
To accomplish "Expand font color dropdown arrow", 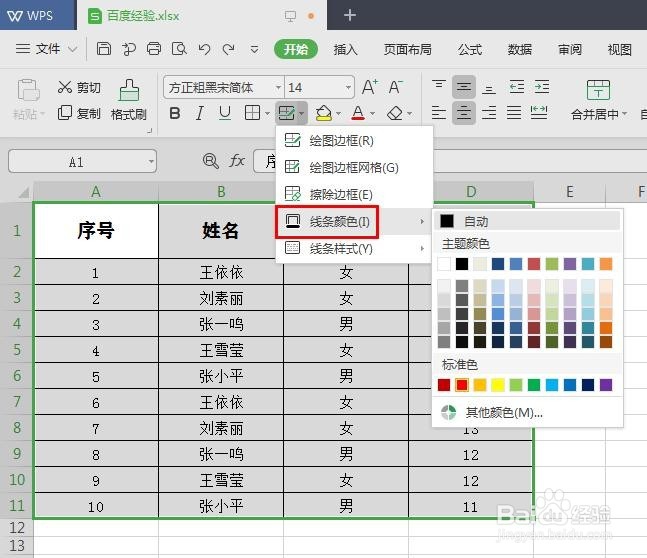I will coord(372,113).
